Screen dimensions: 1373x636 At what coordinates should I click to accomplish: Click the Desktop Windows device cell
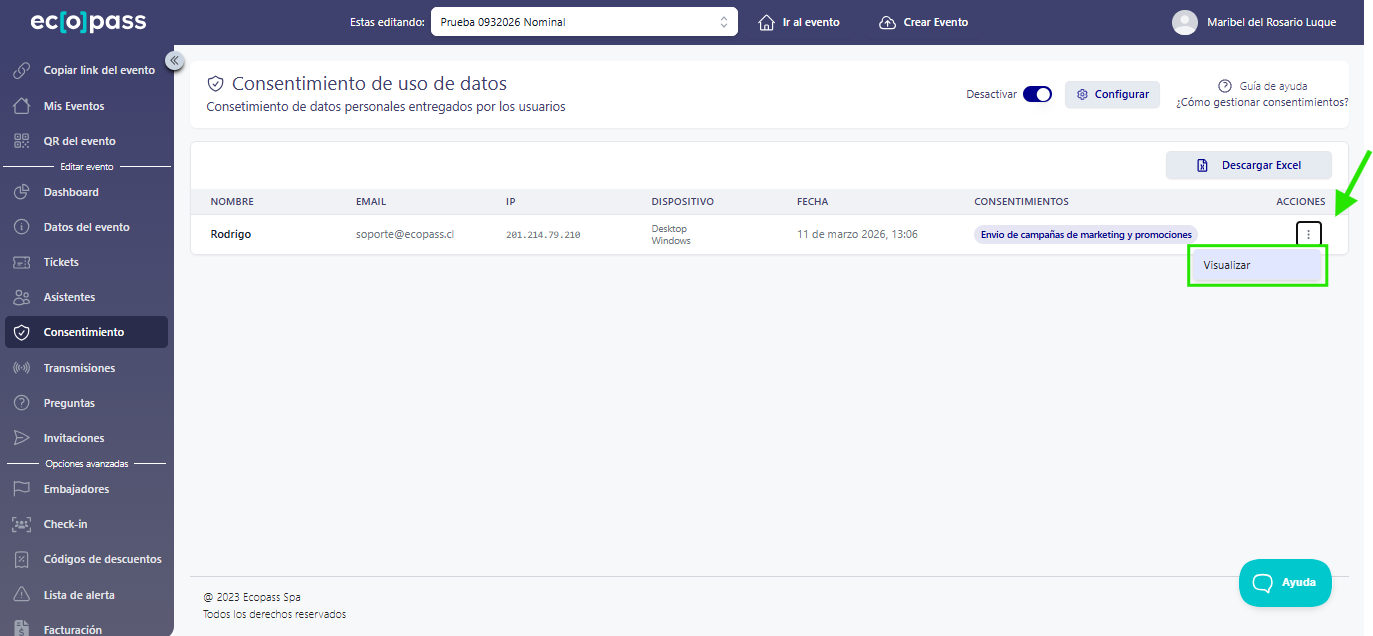tap(671, 234)
